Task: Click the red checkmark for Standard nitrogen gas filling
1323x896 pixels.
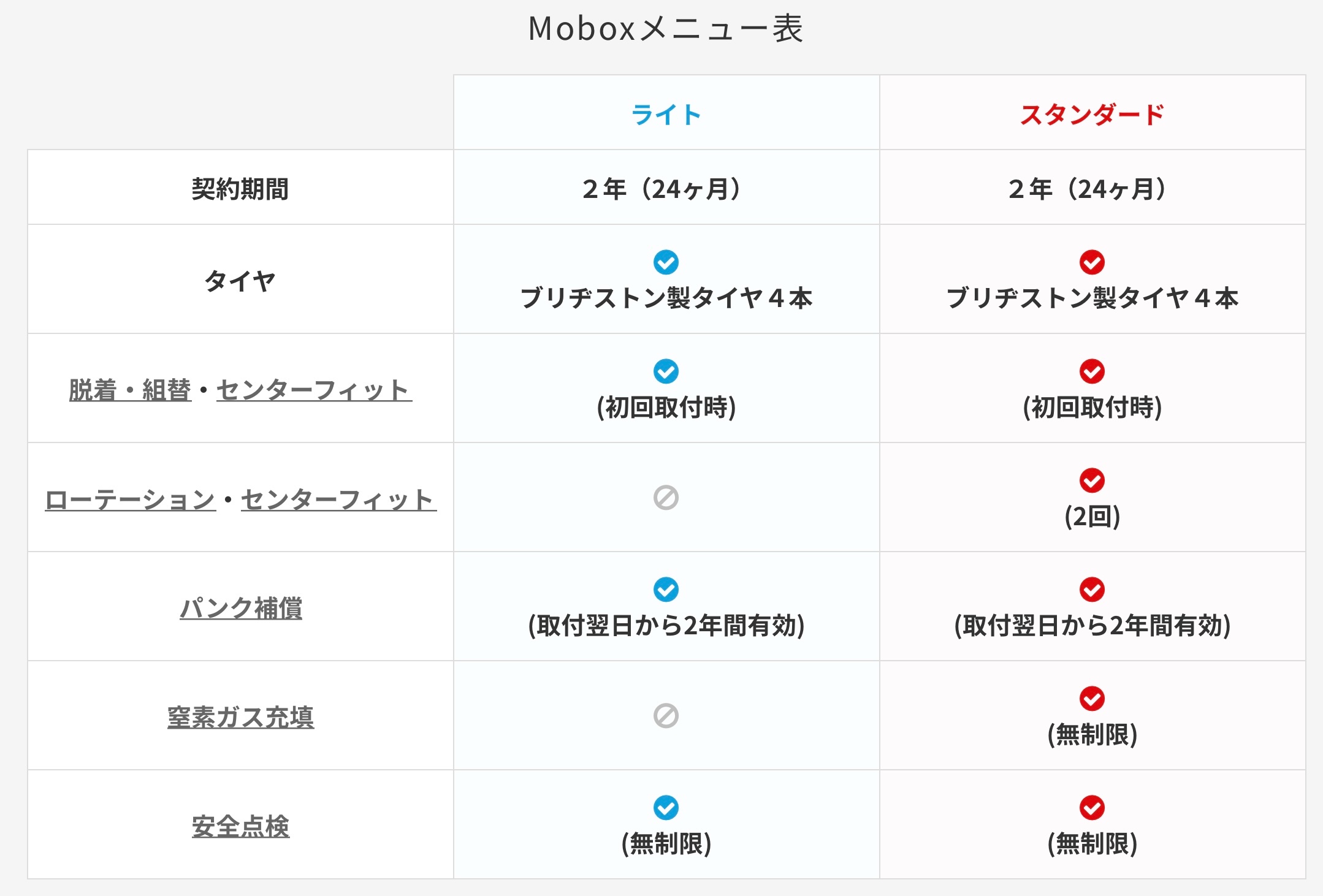Action: (x=1092, y=699)
